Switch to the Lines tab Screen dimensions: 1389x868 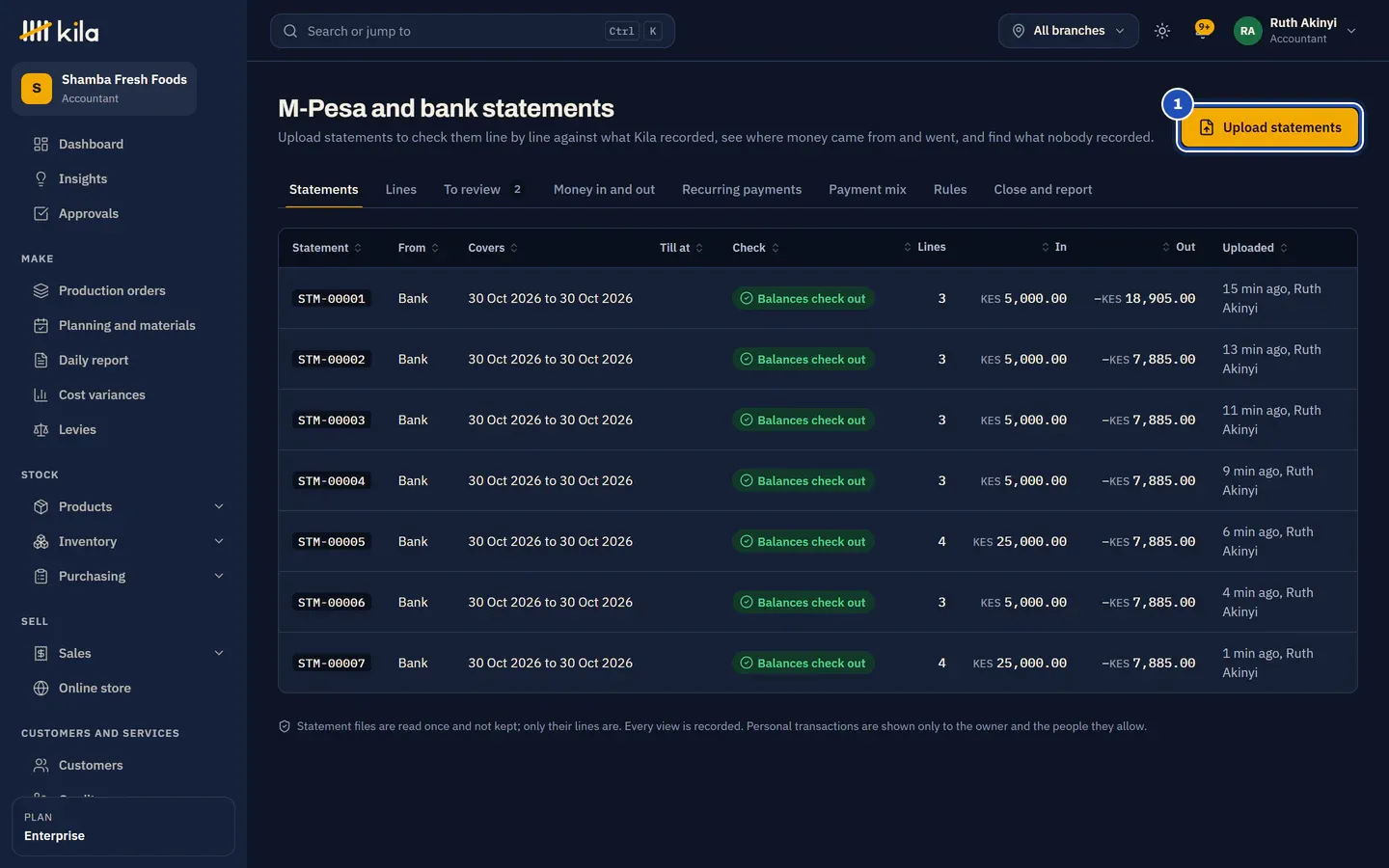(x=401, y=189)
